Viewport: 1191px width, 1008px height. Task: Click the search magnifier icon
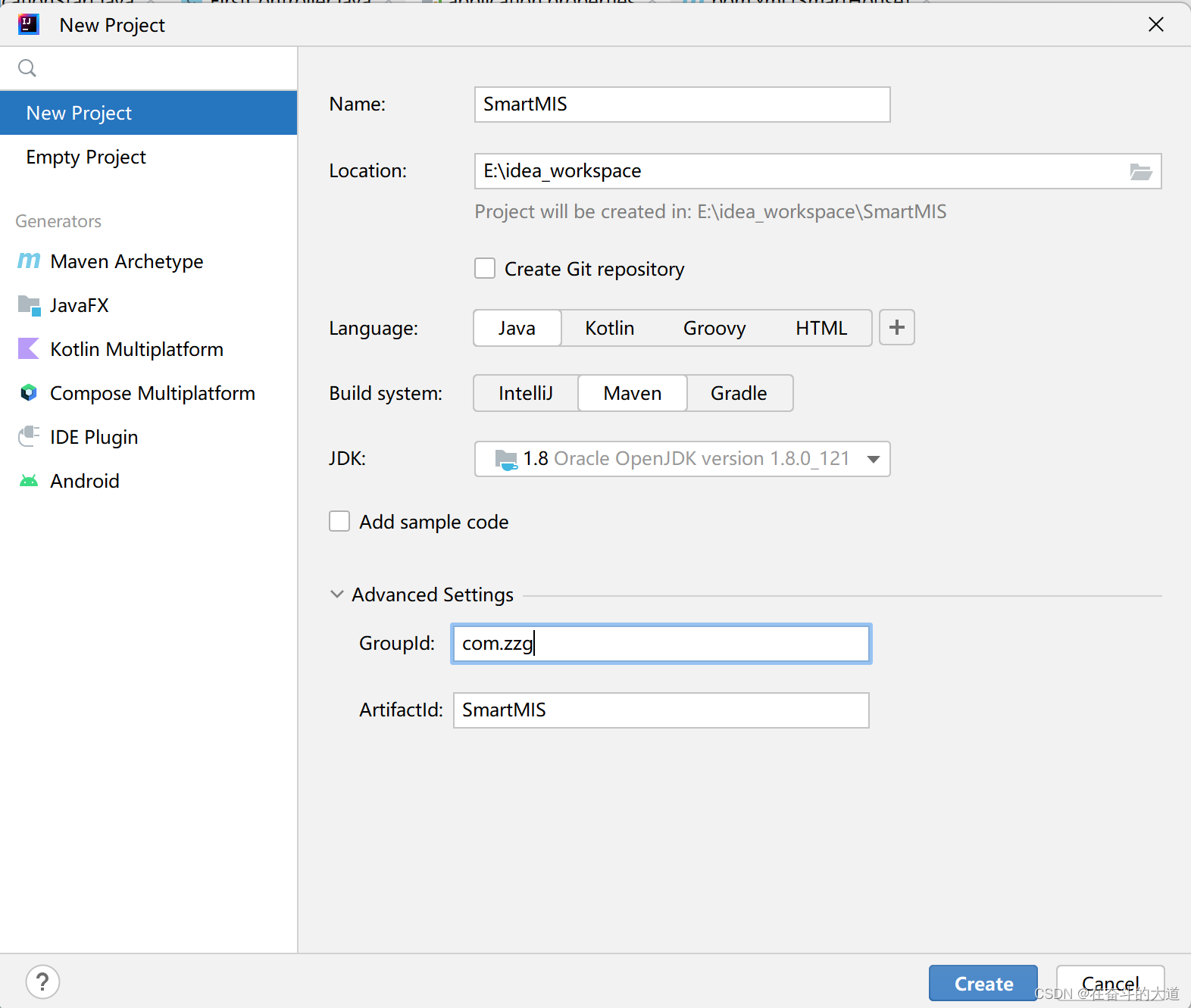[x=27, y=68]
